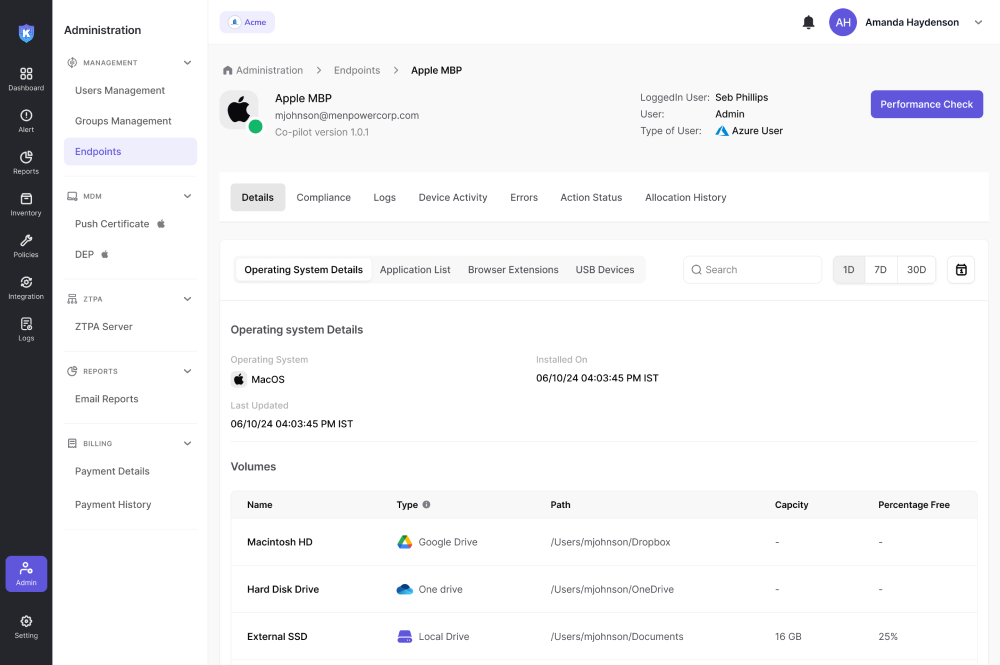Switch time range to 7D

[x=880, y=270]
